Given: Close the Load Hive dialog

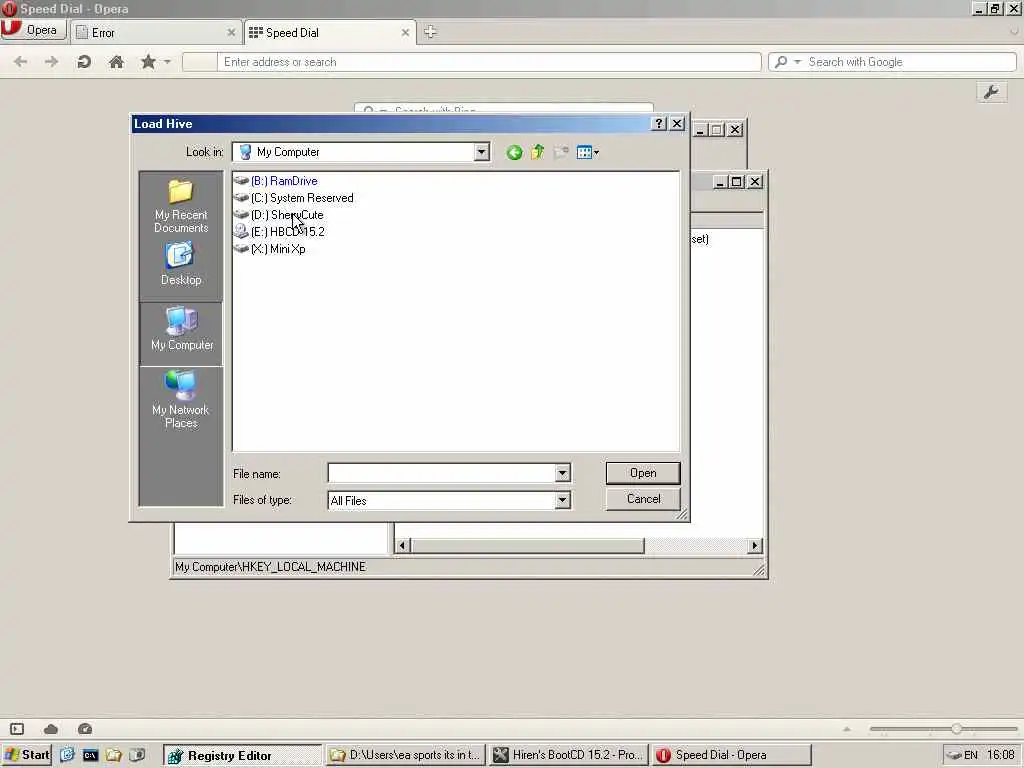Looking at the screenshot, I should point(677,123).
